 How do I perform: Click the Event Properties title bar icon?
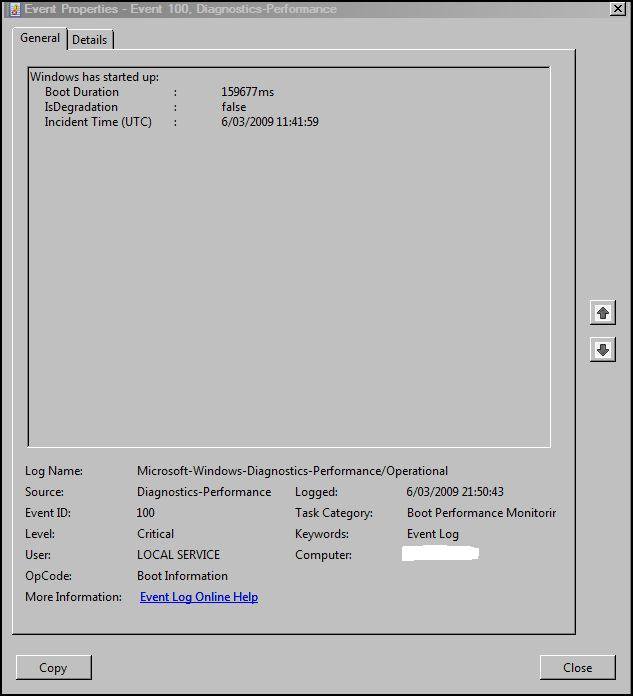point(14,9)
